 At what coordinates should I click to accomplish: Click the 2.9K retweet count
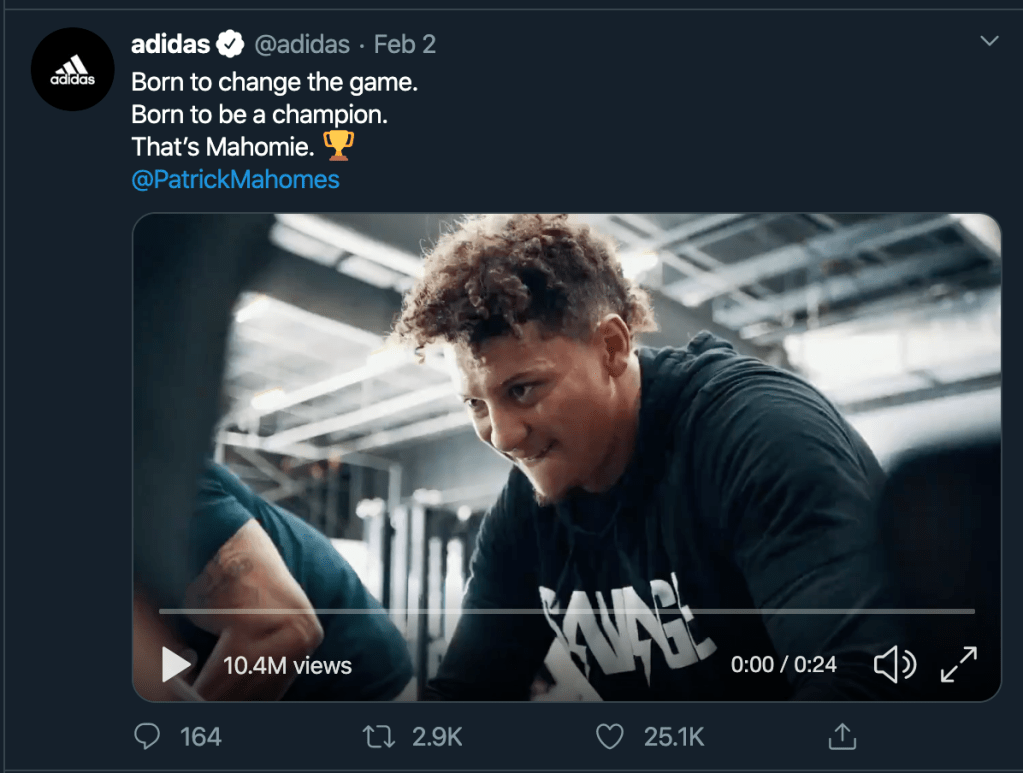[x=437, y=737]
